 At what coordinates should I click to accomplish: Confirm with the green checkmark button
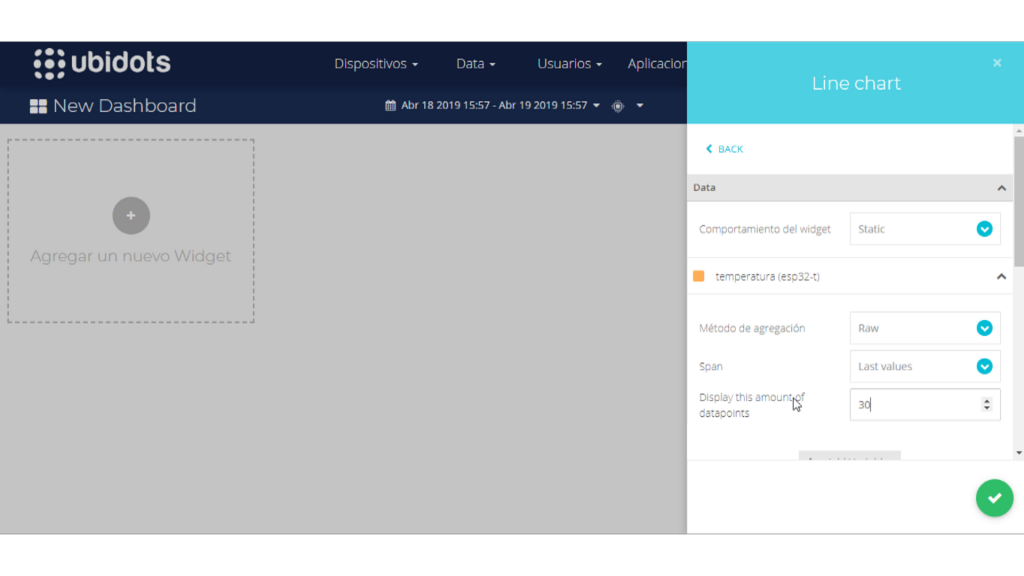coord(994,497)
